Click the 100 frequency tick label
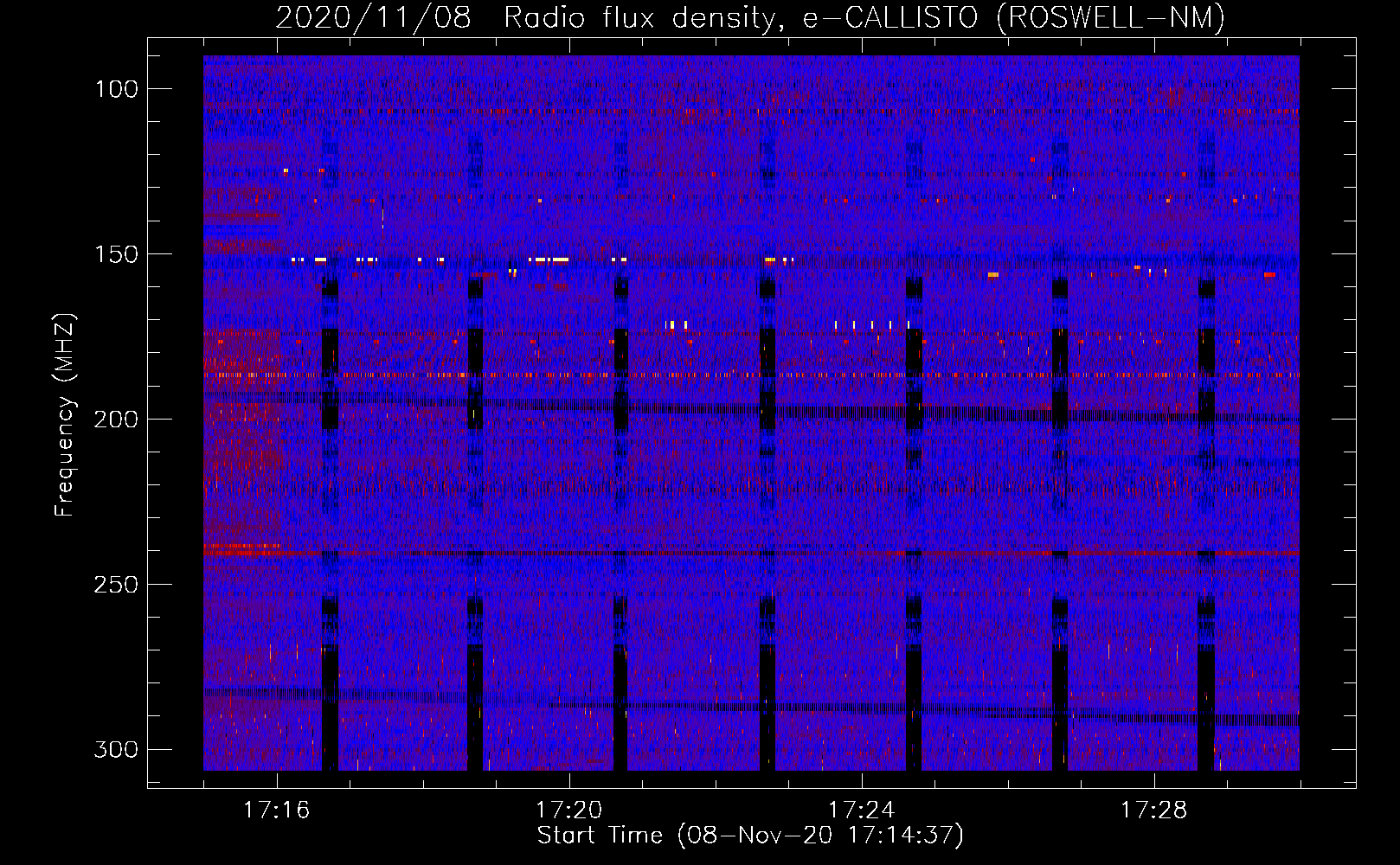This screenshot has height=865, width=1400. (x=117, y=89)
